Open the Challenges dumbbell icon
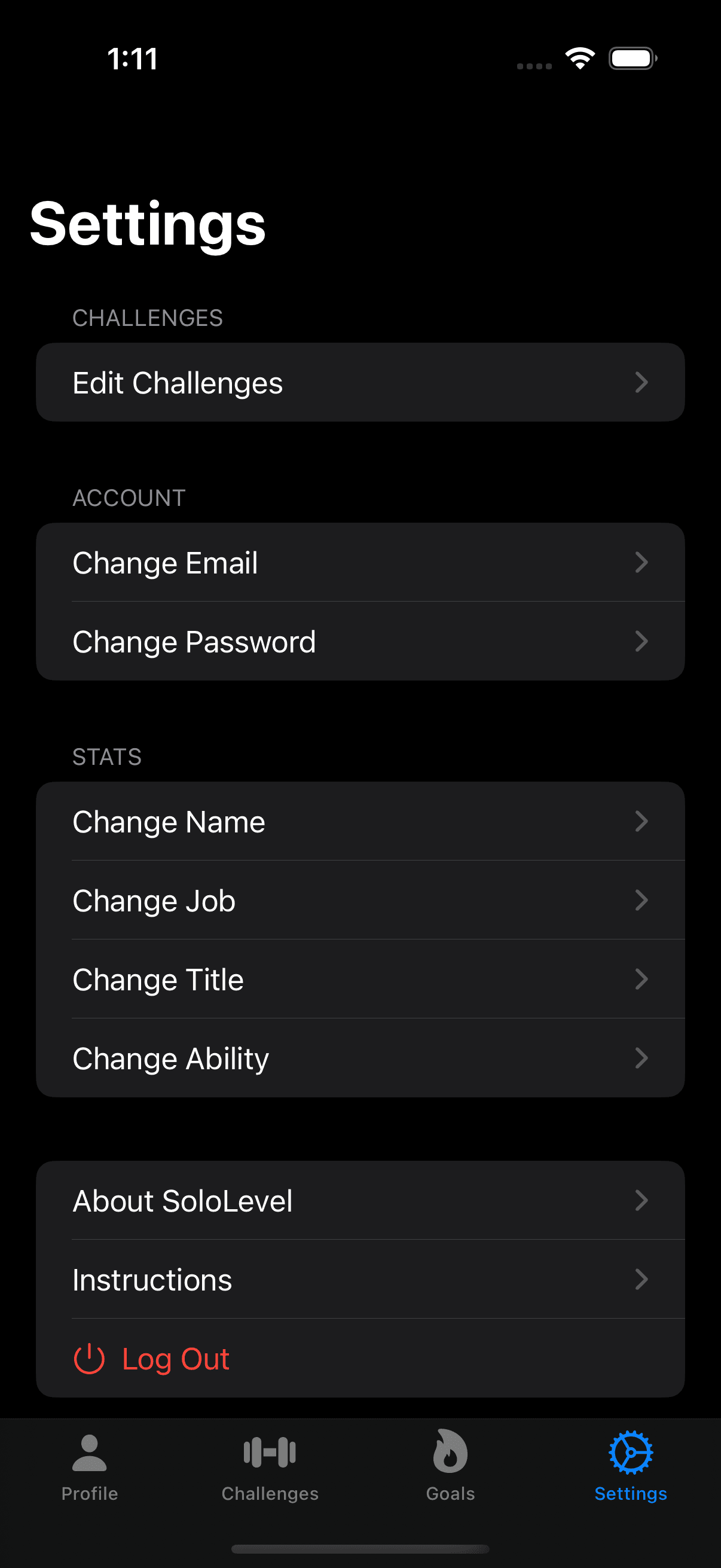The width and height of the screenshot is (721, 1568). click(x=270, y=1453)
